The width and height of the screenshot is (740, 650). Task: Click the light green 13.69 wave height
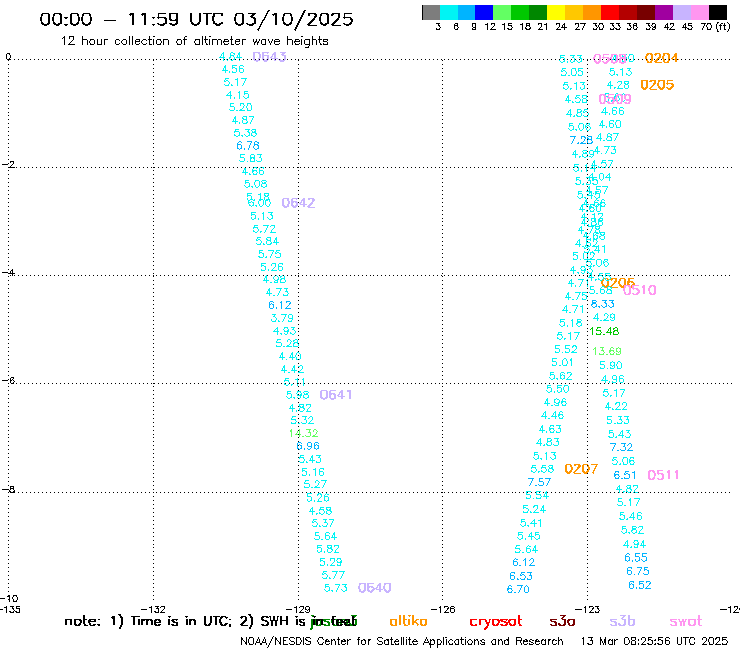click(x=607, y=351)
